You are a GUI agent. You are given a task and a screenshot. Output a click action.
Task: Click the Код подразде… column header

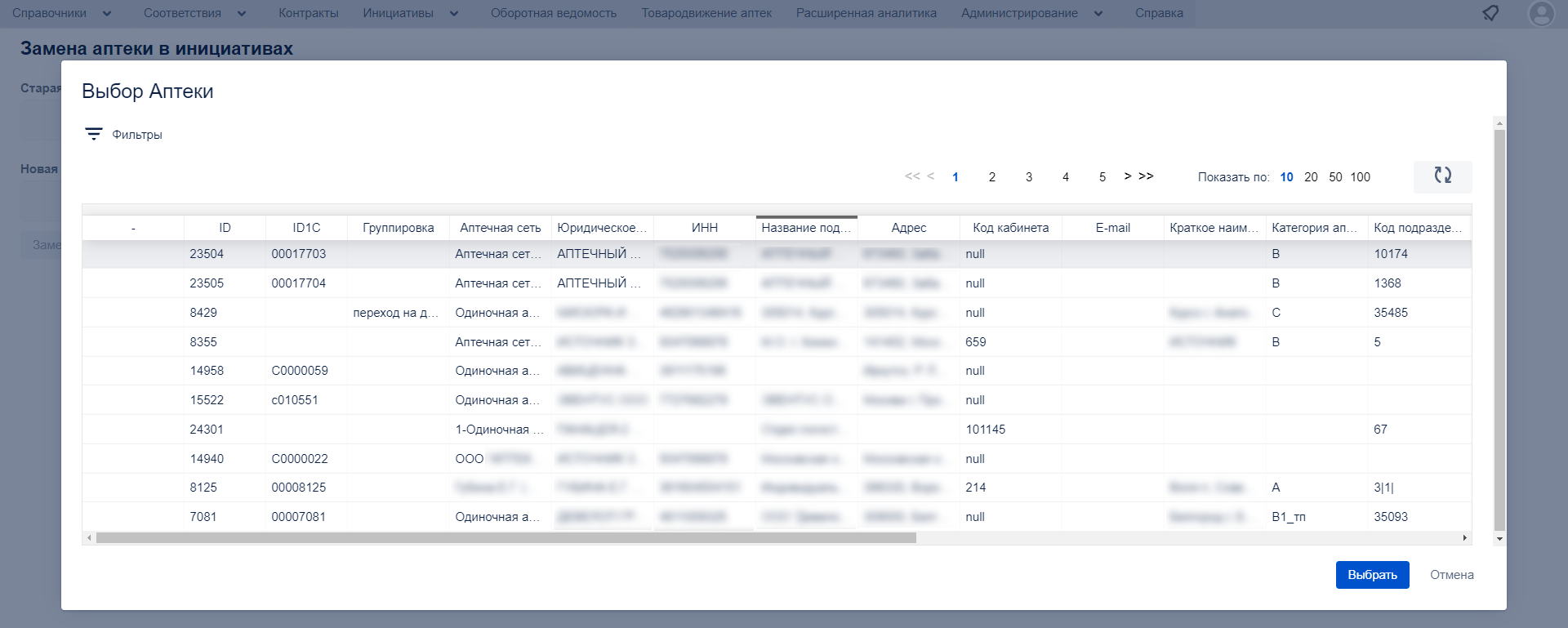tap(1419, 228)
